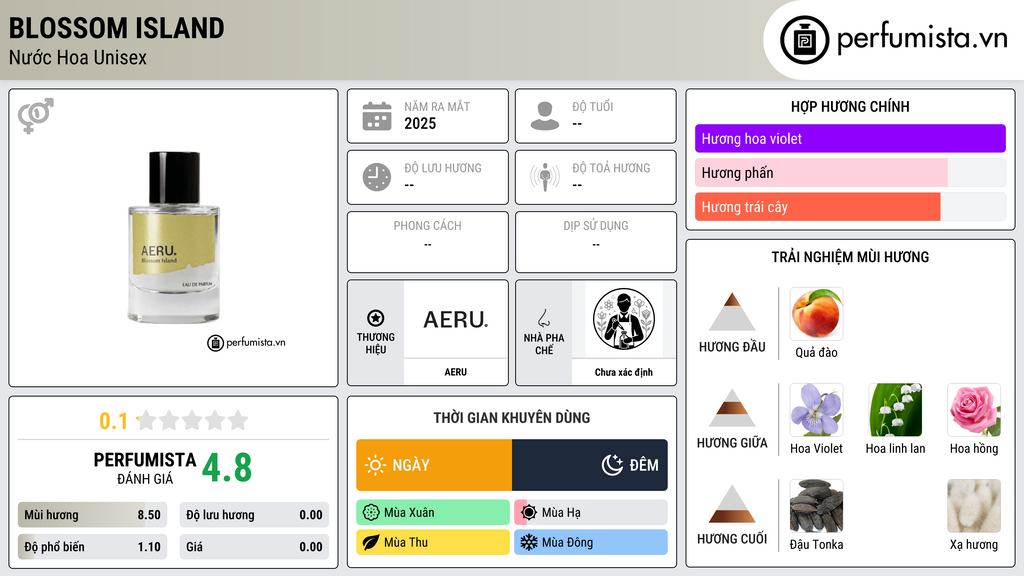This screenshot has width=1024, height=576.
Task: Click the Độ phổ biến 1.10 score bar
Action: pos(92,547)
